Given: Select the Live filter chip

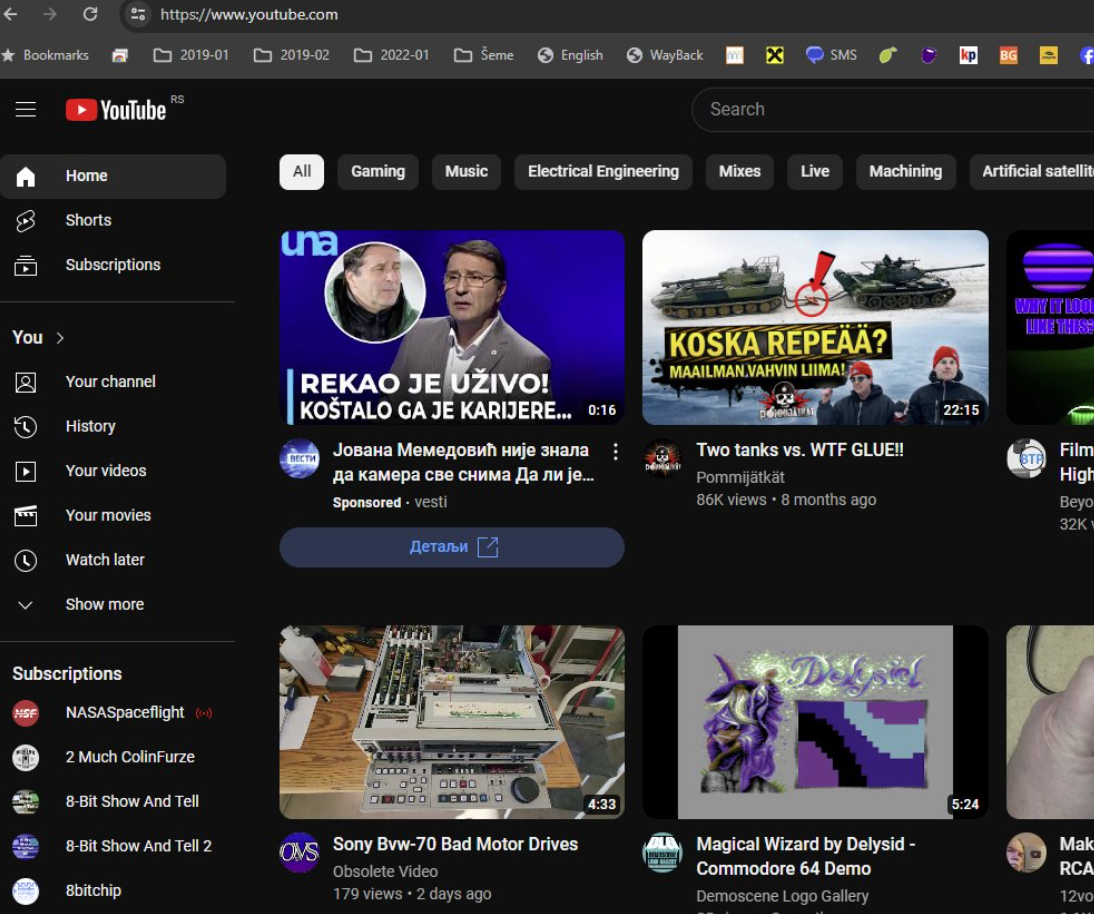Looking at the screenshot, I should [x=815, y=172].
